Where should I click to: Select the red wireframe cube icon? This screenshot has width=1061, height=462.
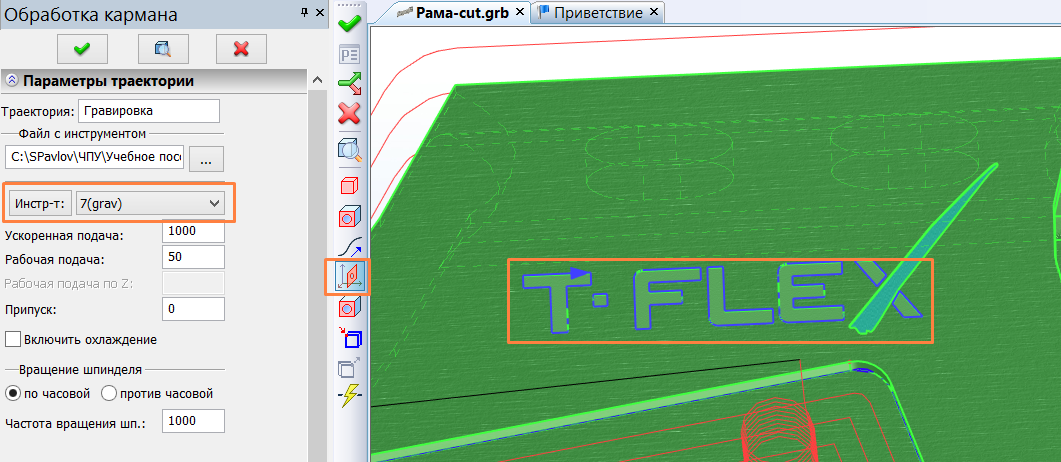click(x=348, y=185)
